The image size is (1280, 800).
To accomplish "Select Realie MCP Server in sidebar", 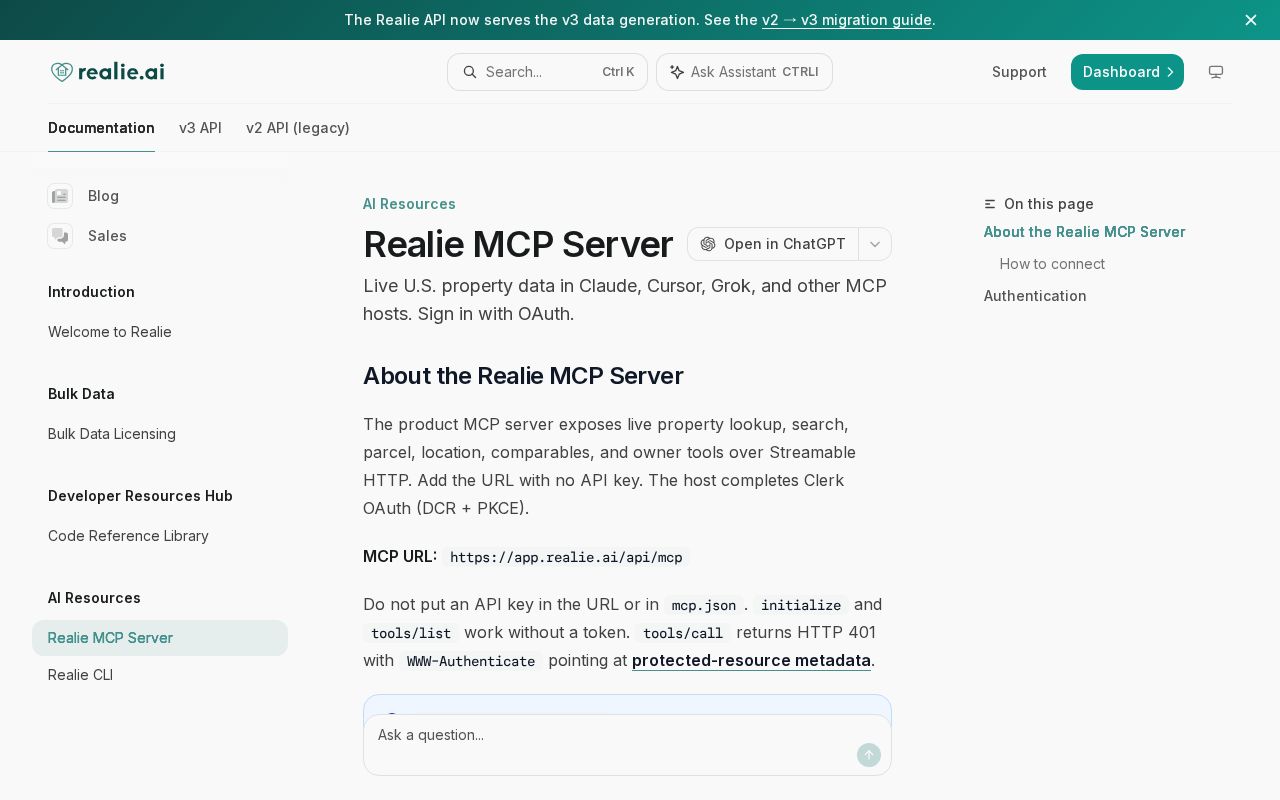I will (x=160, y=638).
